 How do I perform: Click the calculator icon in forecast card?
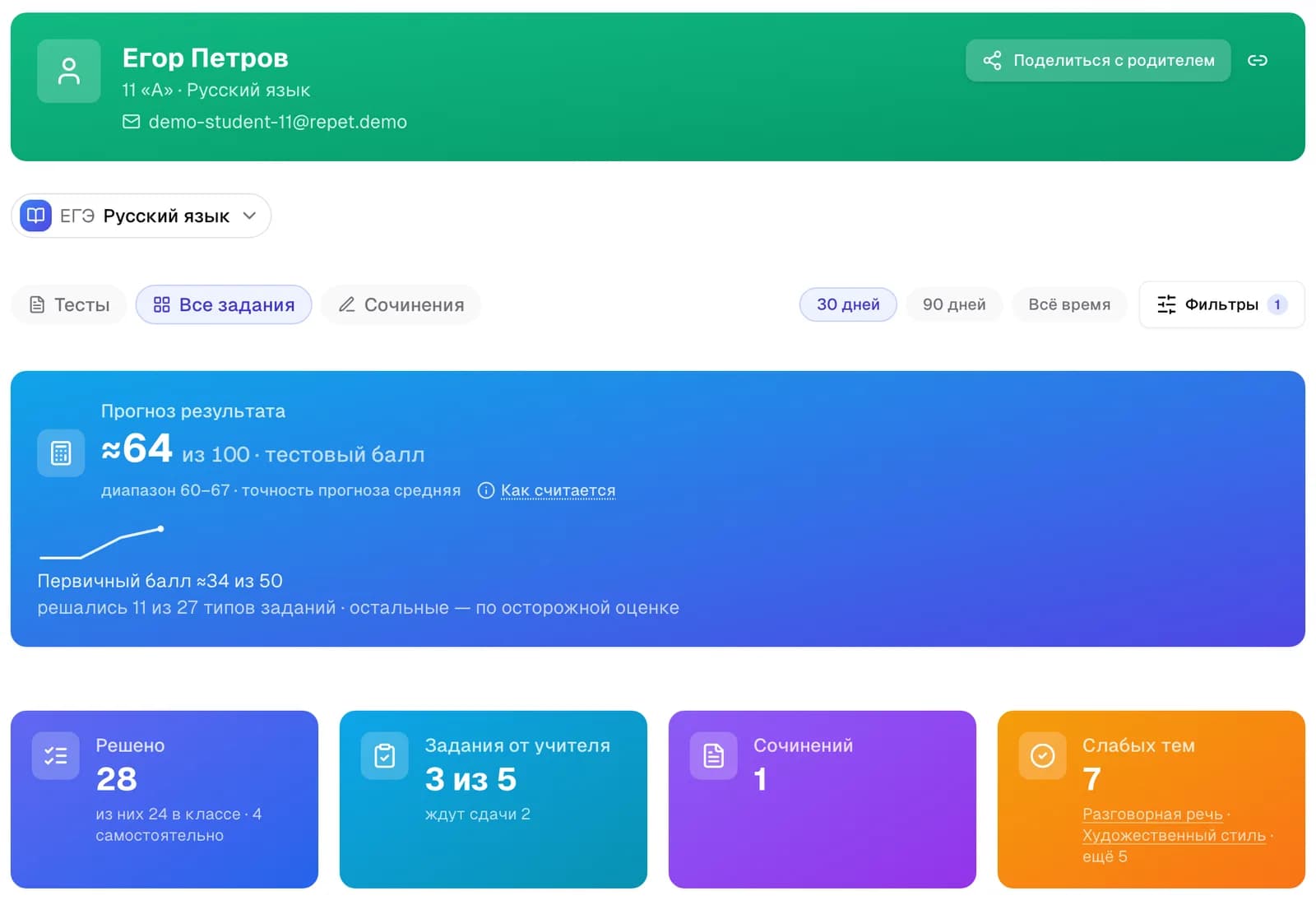click(x=61, y=452)
